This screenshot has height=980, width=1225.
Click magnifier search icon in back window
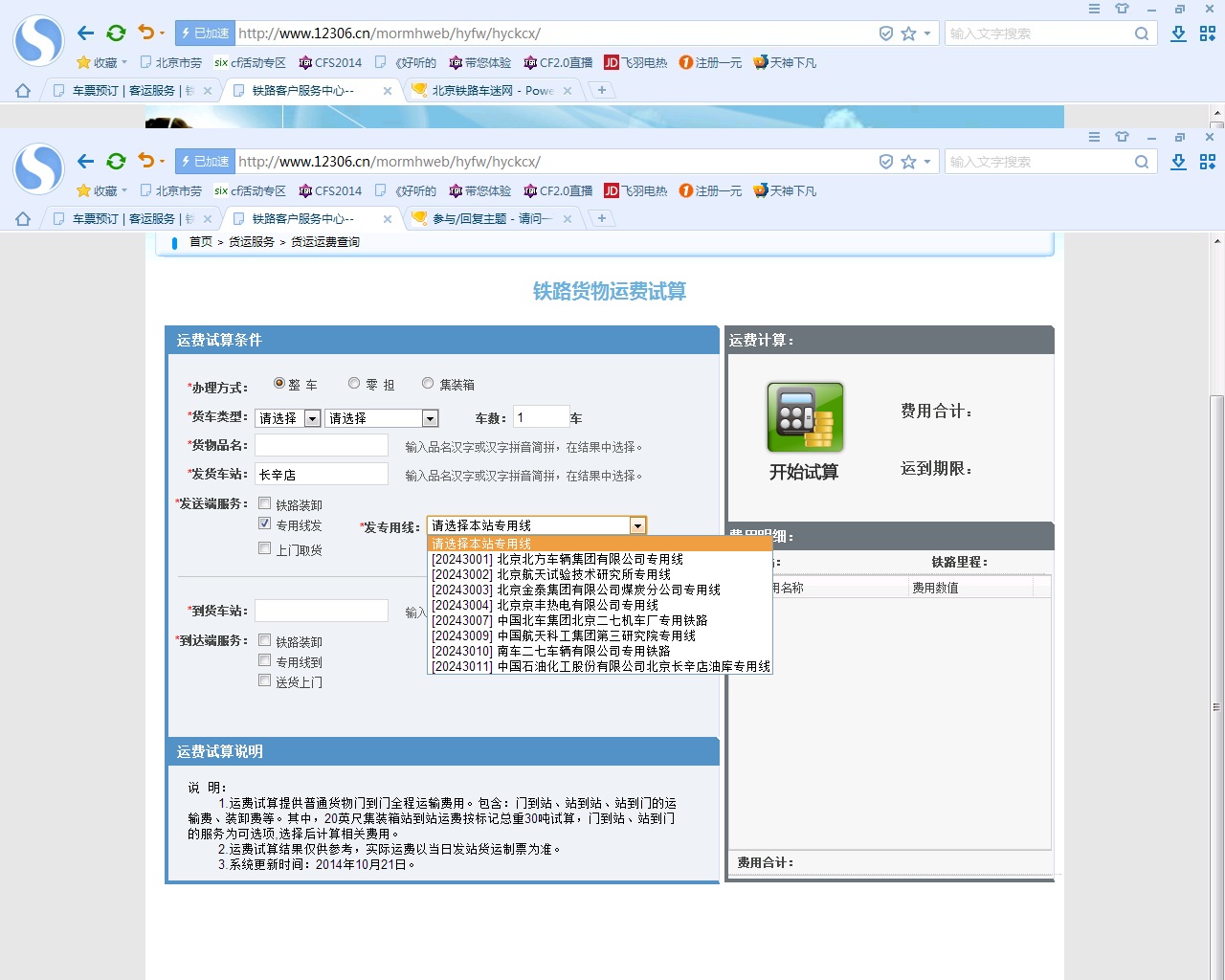coord(1142,33)
